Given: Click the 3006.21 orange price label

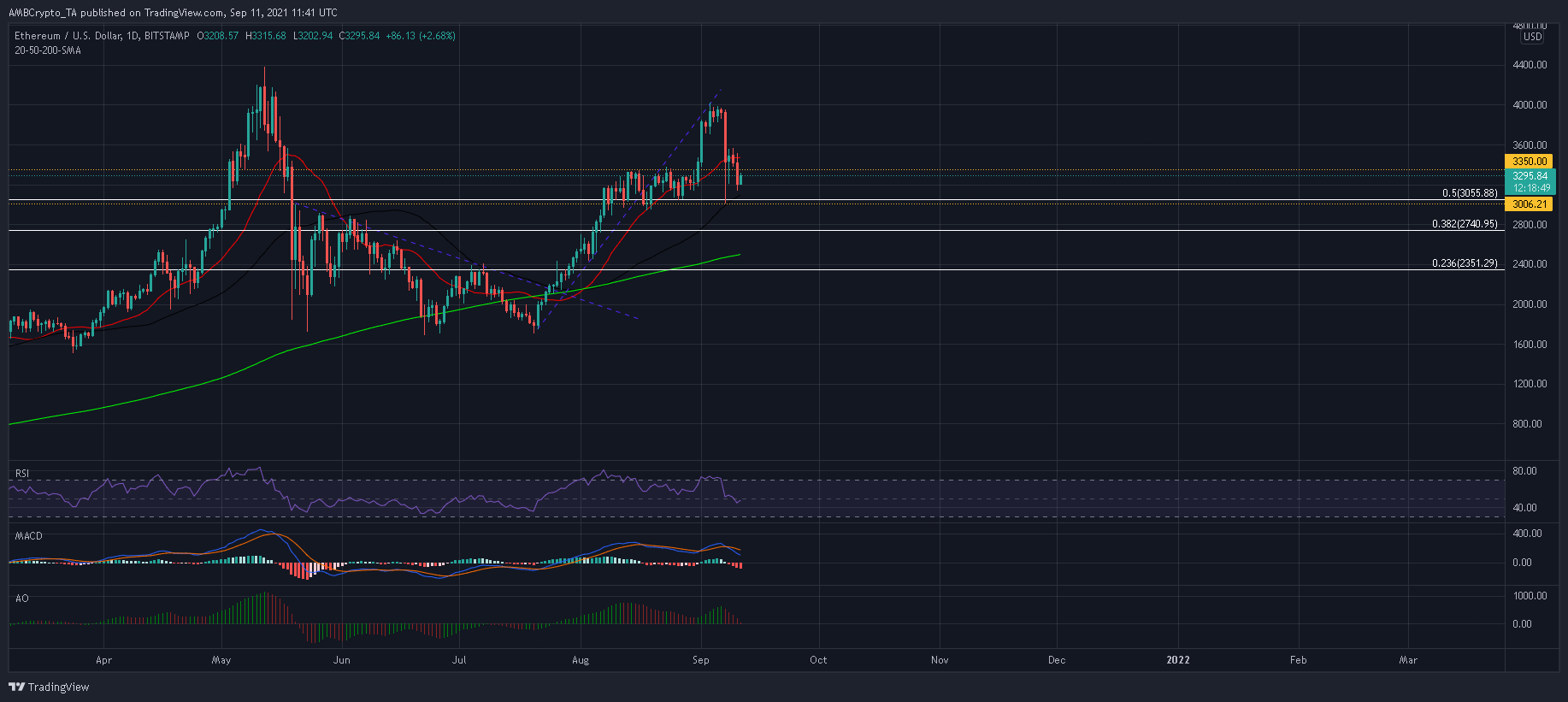Looking at the screenshot, I should click(x=1530, y=204).
